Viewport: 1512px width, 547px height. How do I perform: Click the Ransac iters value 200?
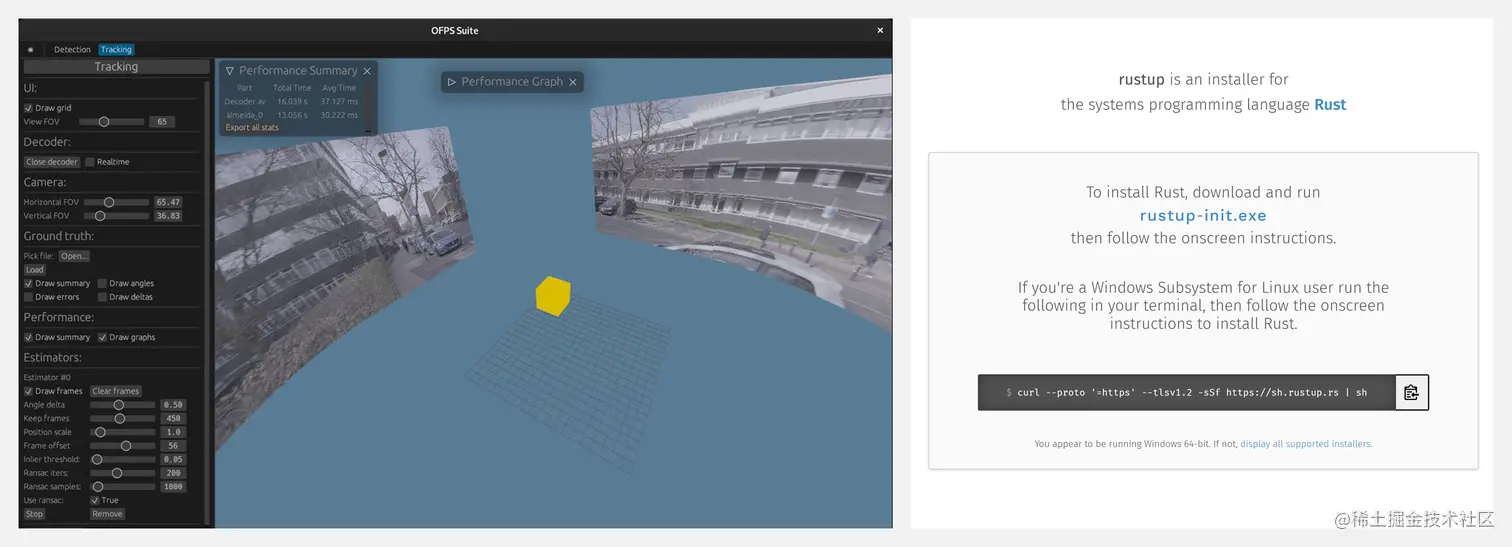coord(173,473)
